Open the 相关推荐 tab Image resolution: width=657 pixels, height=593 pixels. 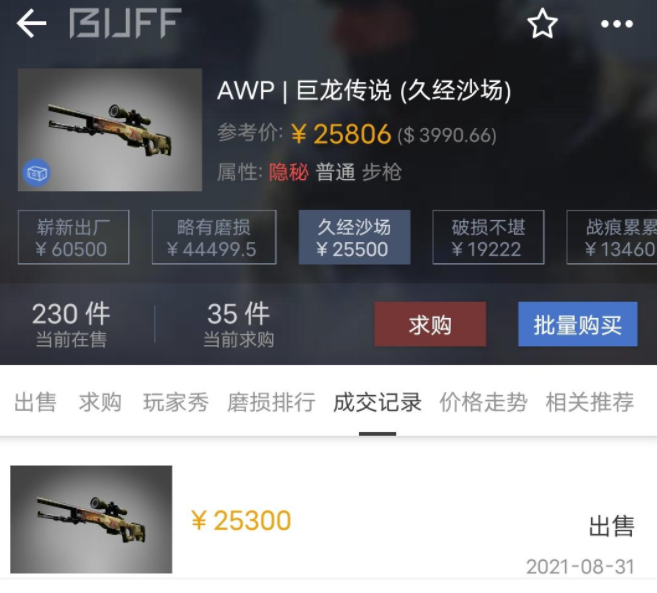590,402
